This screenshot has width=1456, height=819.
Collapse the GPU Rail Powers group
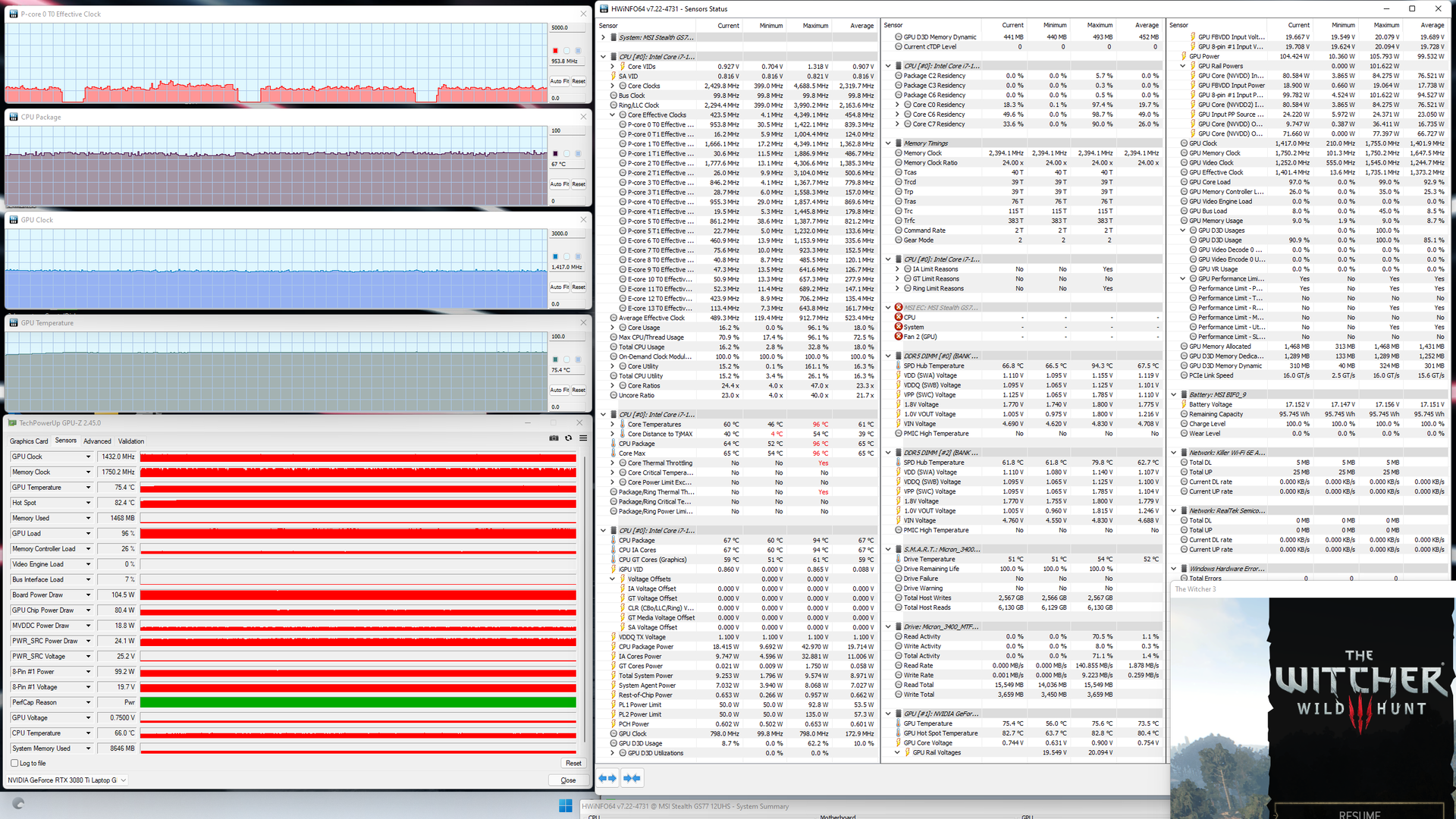(x=1182, y=66)
